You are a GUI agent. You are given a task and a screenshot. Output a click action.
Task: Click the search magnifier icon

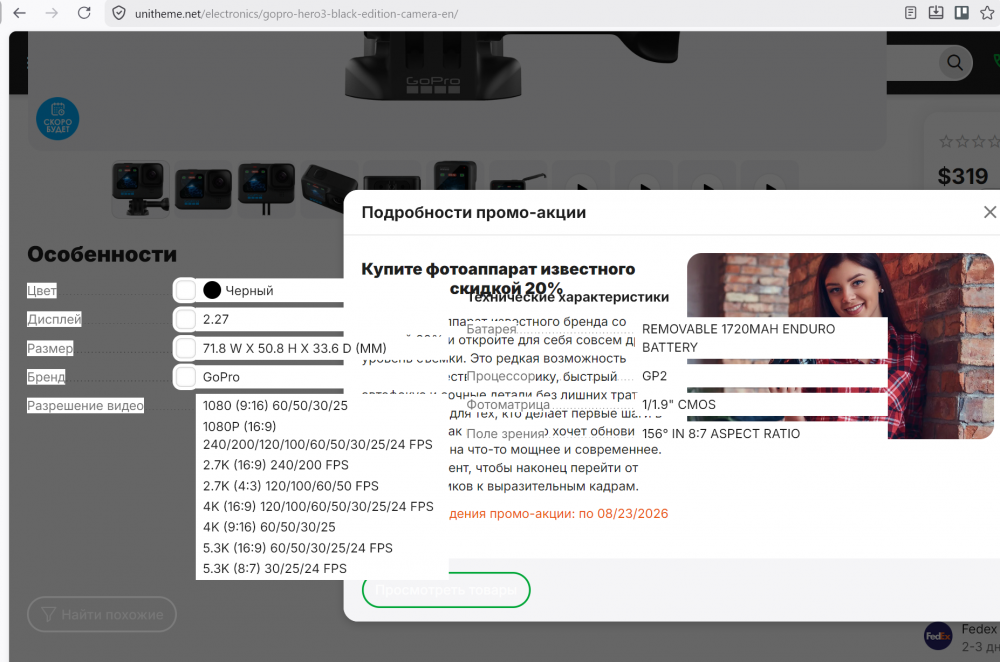click(955, 64)
